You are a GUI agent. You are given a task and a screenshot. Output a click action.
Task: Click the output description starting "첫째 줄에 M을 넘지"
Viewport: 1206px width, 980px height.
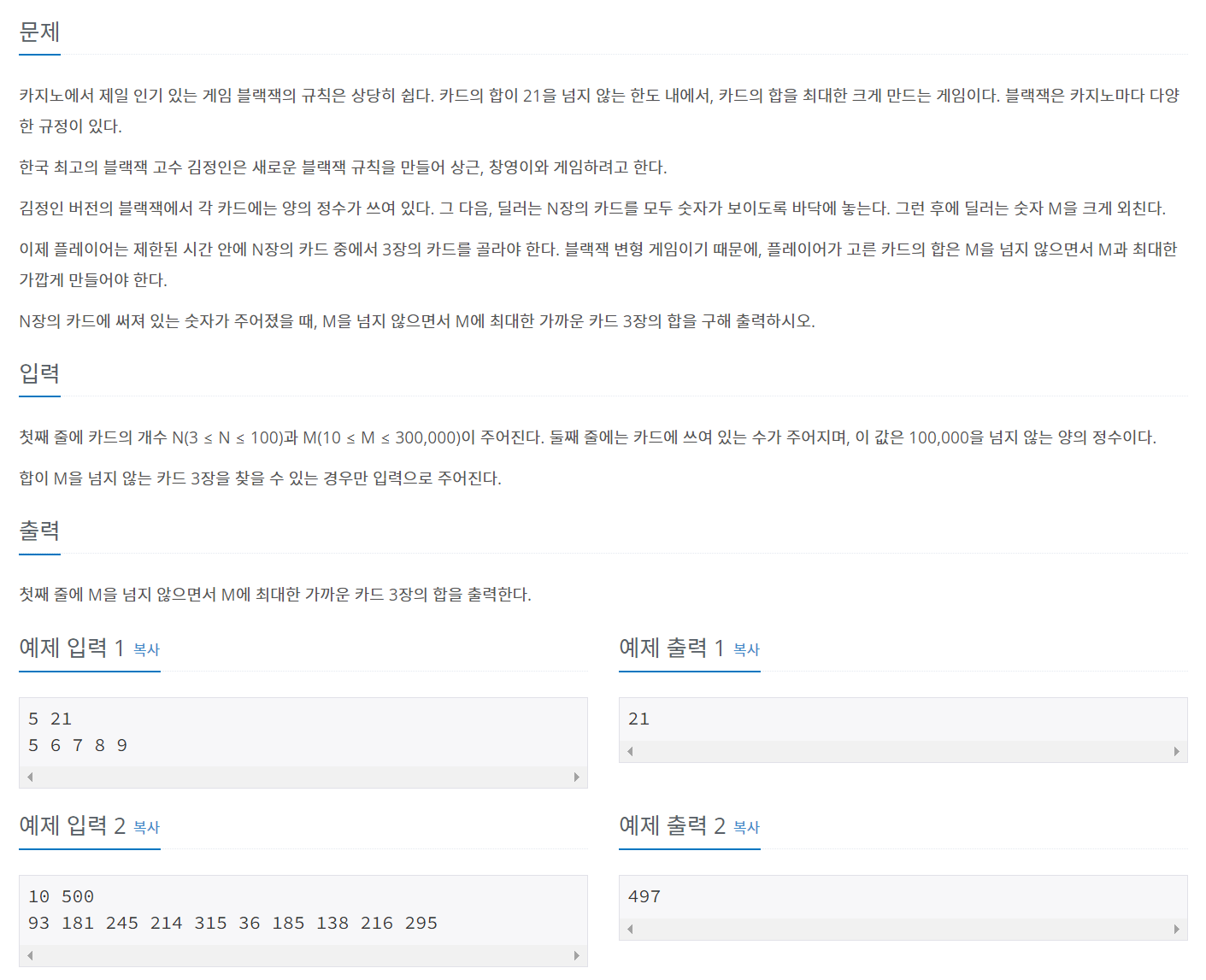(x=275, y=594)
